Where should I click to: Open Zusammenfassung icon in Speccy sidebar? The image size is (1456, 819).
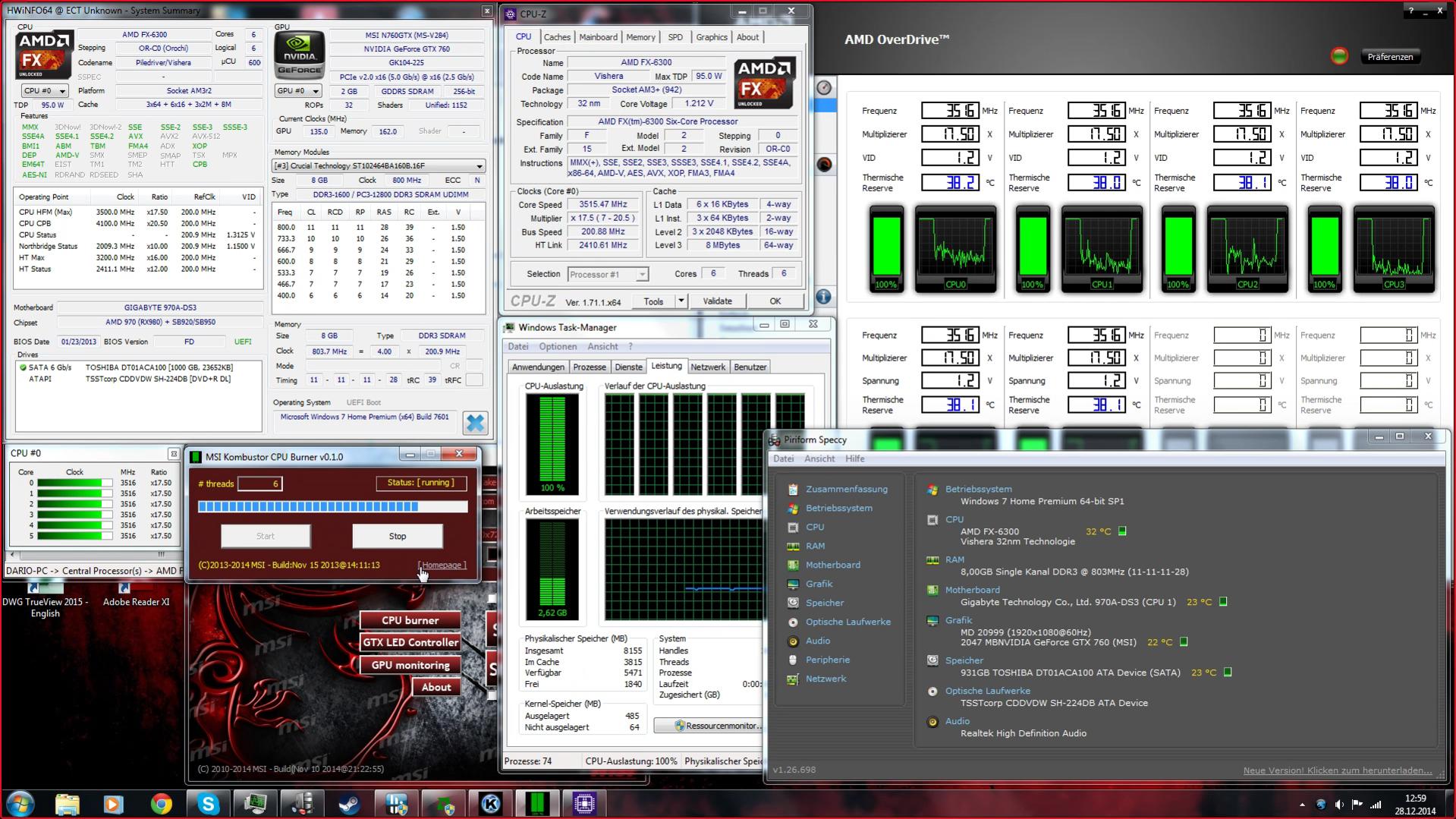point(793,490)
